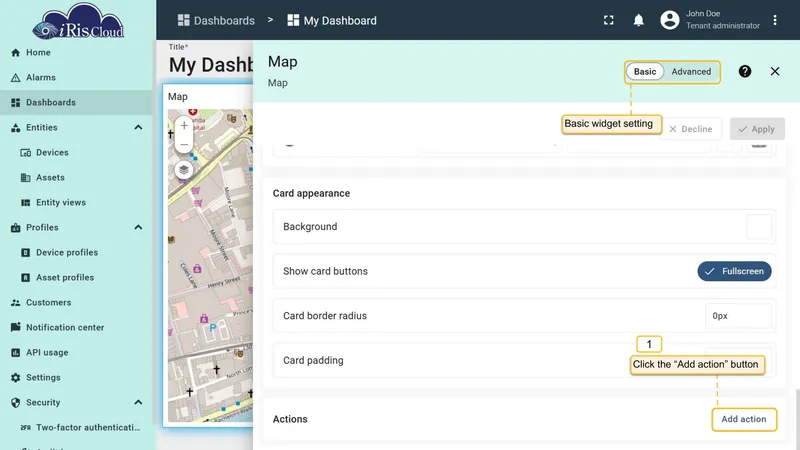Collapse the Entities section chevron
This screenshot has height=450, width=800.
tap(138, 128)
